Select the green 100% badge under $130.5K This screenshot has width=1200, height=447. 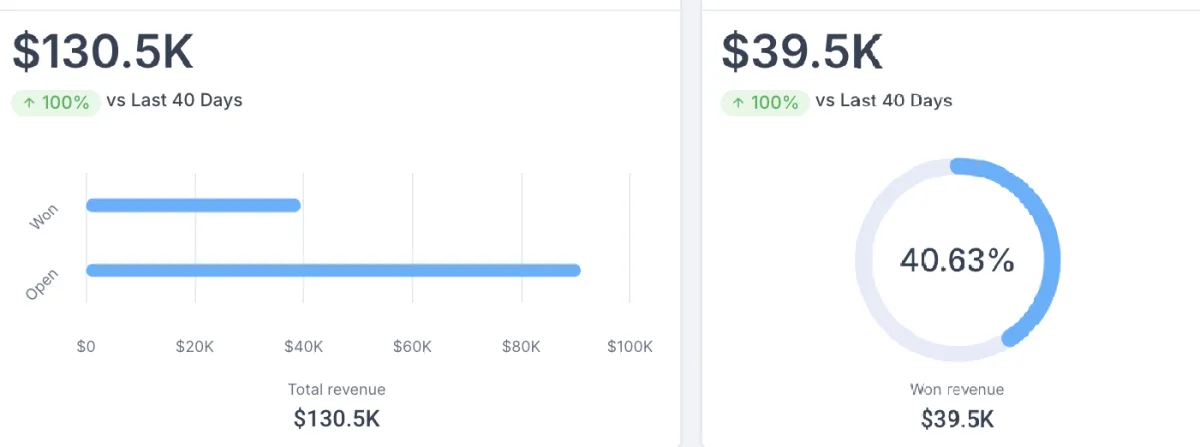click(56, 102)
